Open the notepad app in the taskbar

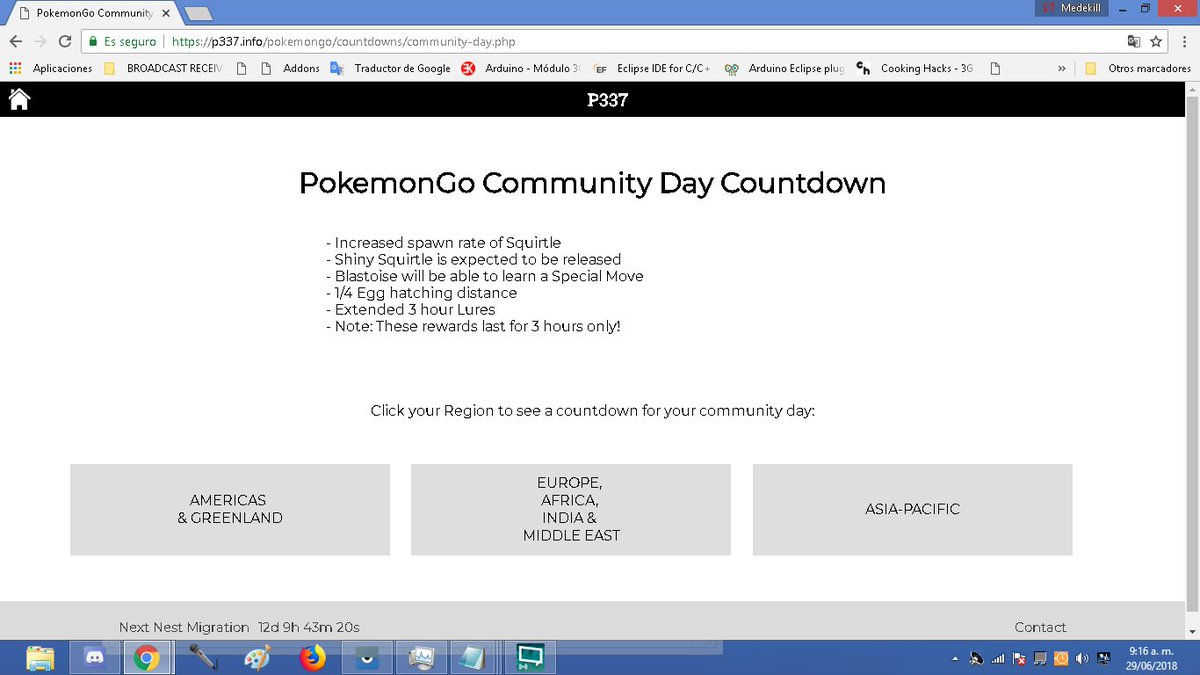475,657
